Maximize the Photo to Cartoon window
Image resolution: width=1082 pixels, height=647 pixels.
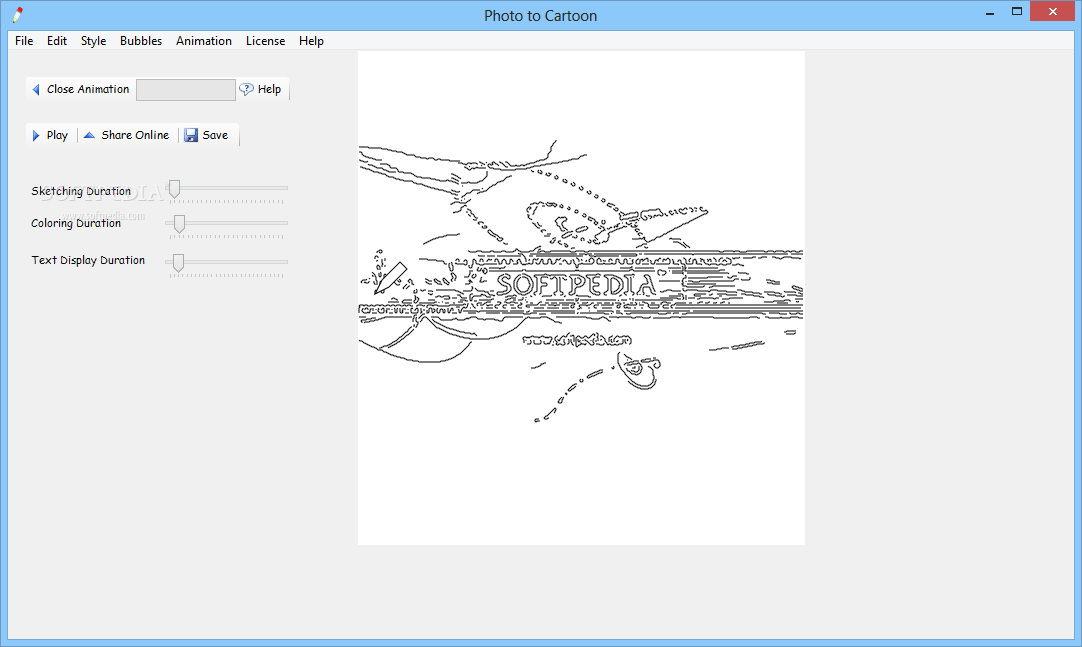(1016, 12)
